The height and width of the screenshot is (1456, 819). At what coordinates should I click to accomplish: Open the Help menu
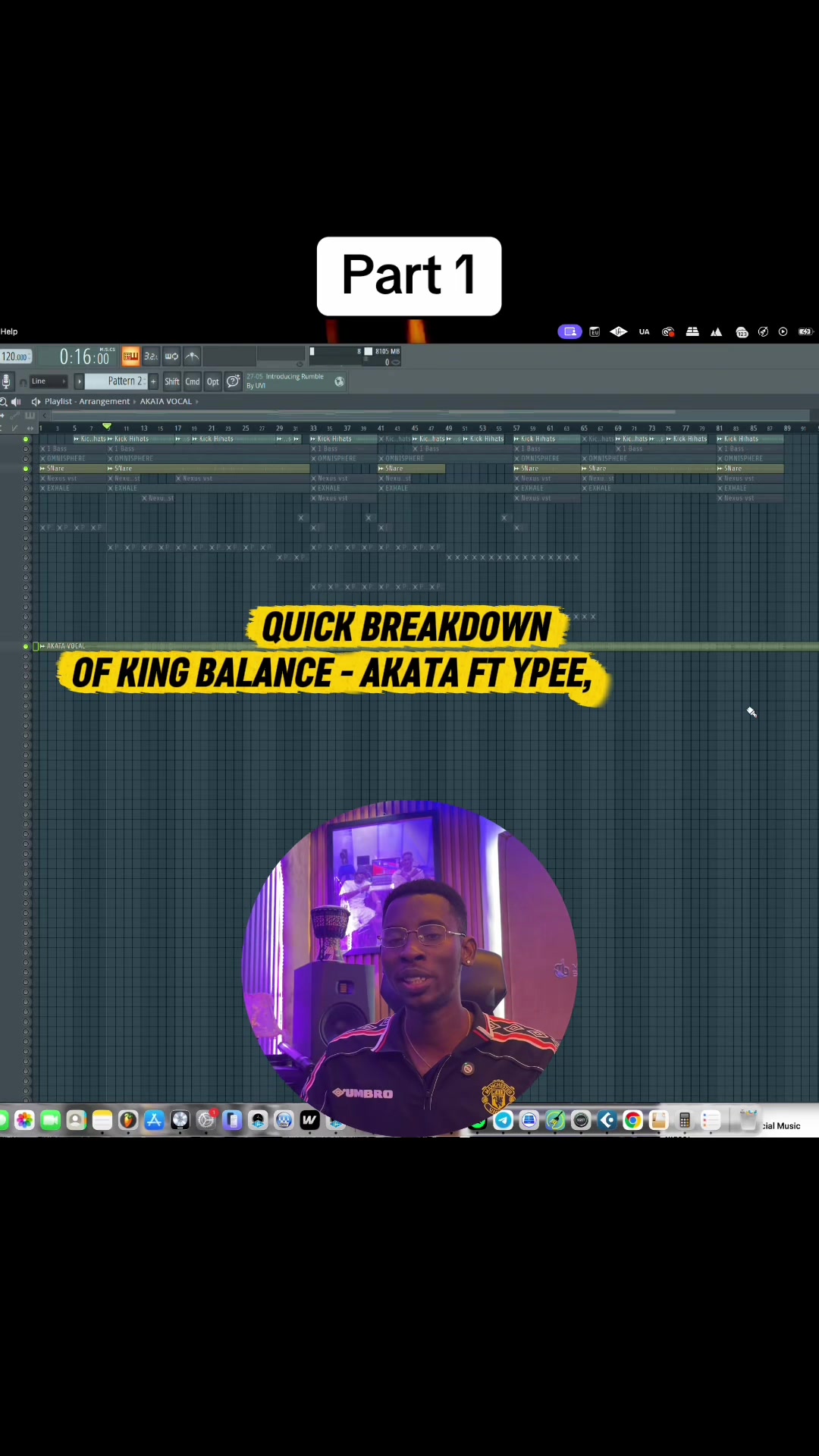9,332
